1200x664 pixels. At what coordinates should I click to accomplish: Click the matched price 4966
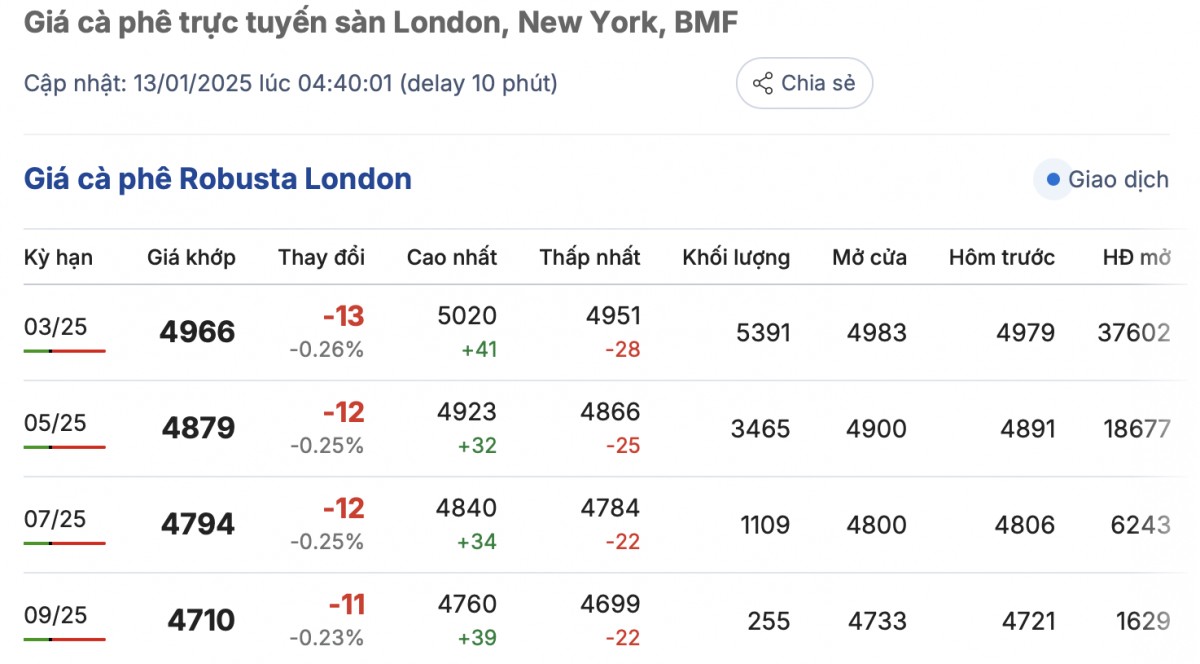[x=197, y=332]
